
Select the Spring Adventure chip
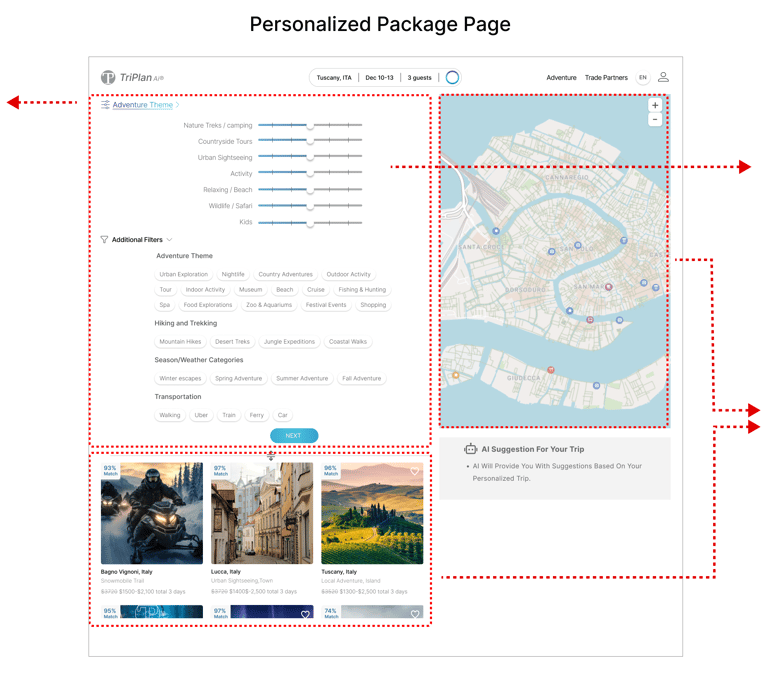click(239, 378)
